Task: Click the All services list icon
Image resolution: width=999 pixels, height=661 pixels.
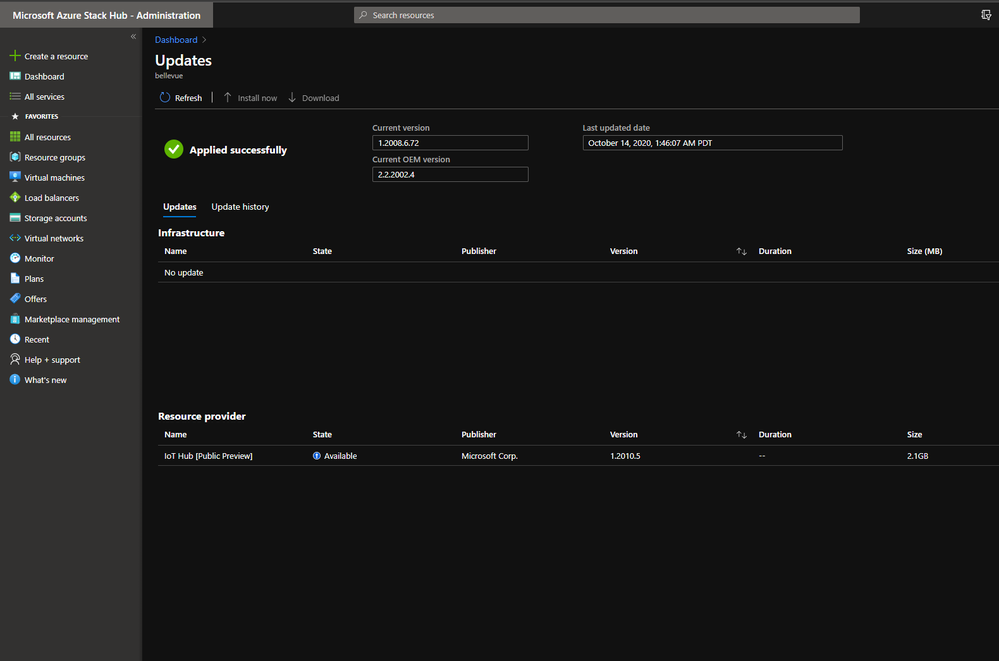Action: [15, 97]
